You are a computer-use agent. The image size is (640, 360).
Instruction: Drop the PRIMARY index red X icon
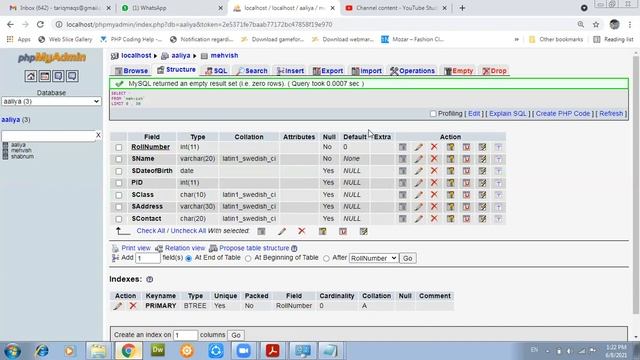pos(133,306)
